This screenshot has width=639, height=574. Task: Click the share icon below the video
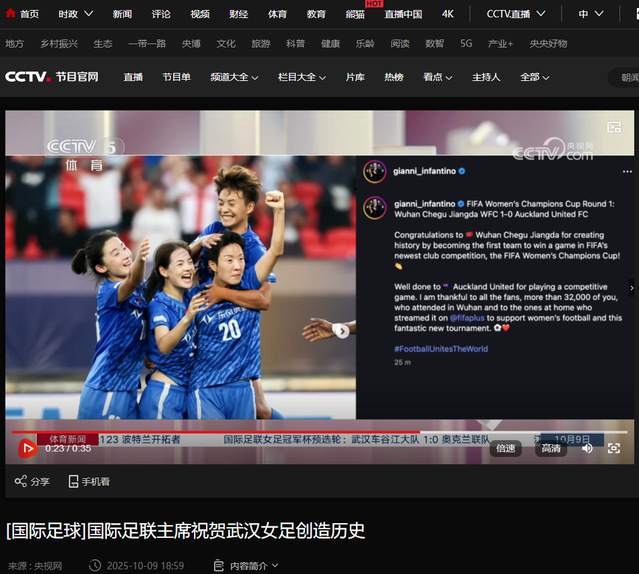tap(21, 481)
